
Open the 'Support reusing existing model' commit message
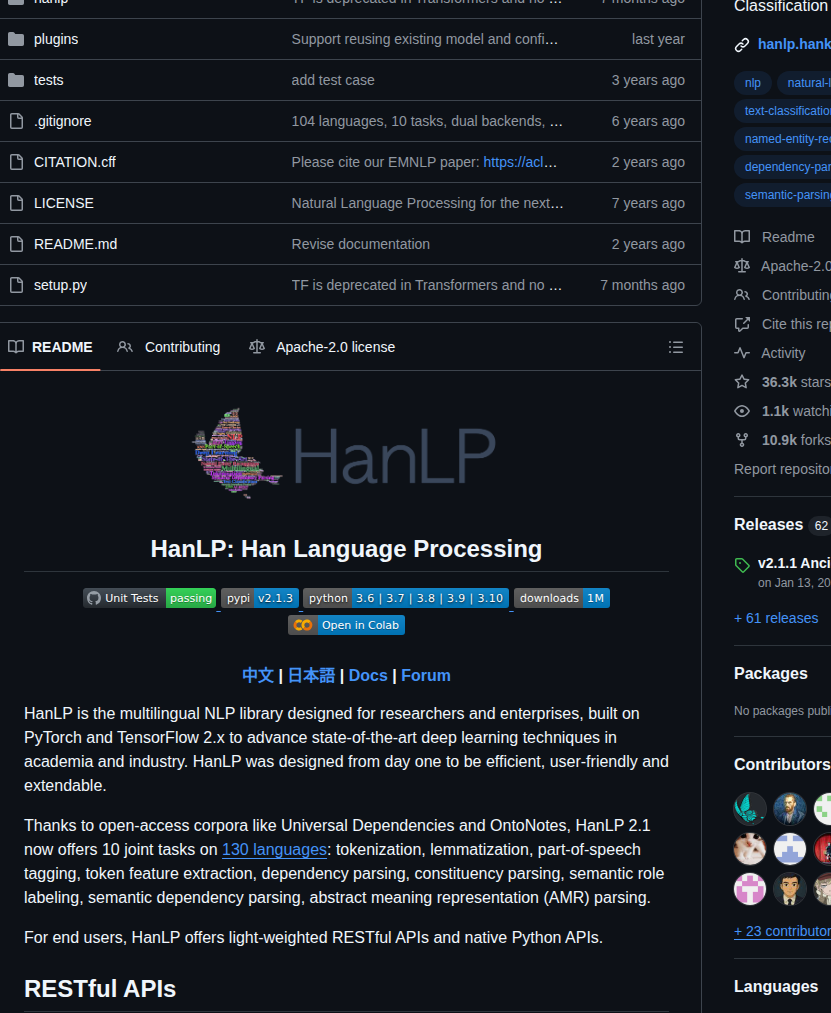pyautogui.click(x=425, y=39)
